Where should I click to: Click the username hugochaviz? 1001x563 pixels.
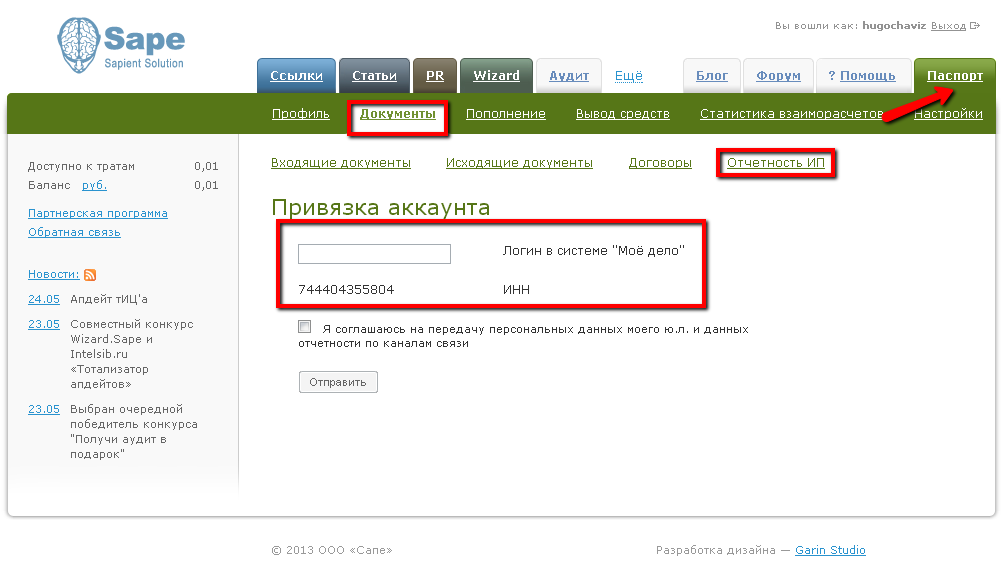[894, 26]
